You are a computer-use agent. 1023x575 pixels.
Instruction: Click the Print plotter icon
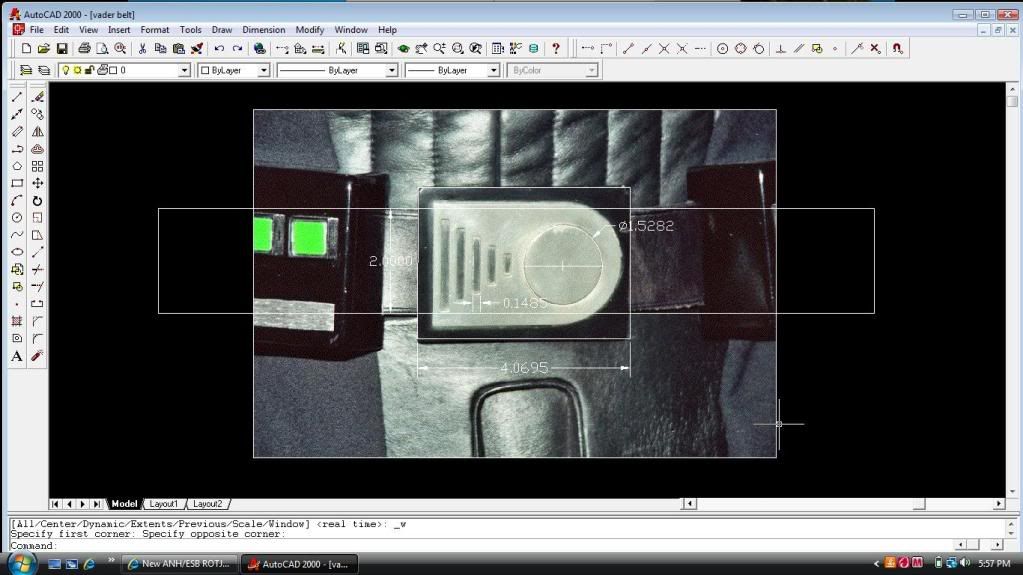pyautogui.click(x=84, y=48)
